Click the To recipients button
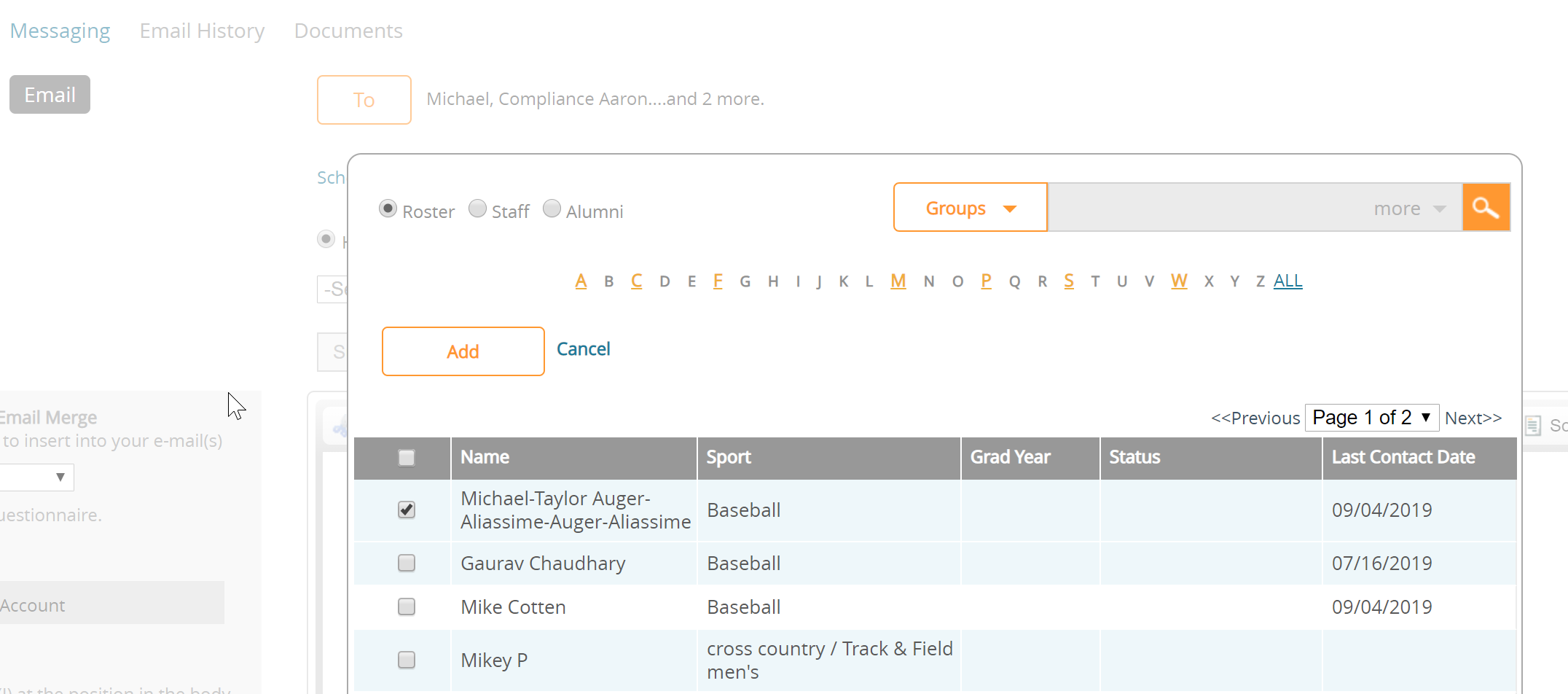The height and width of the screenshot is (694, 1568). point(364,100)
